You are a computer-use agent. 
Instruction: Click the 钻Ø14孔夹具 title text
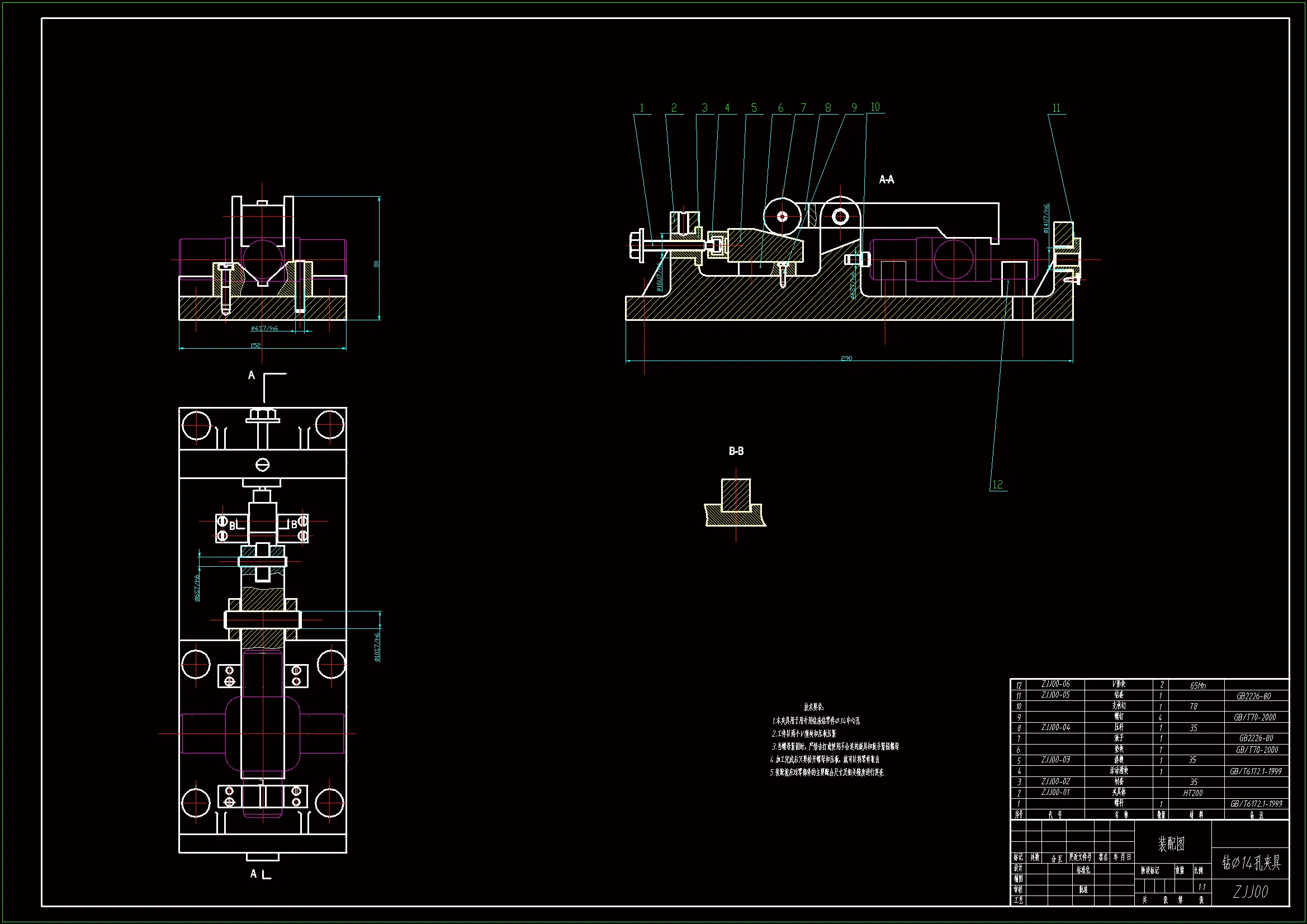coord(1251,863)
